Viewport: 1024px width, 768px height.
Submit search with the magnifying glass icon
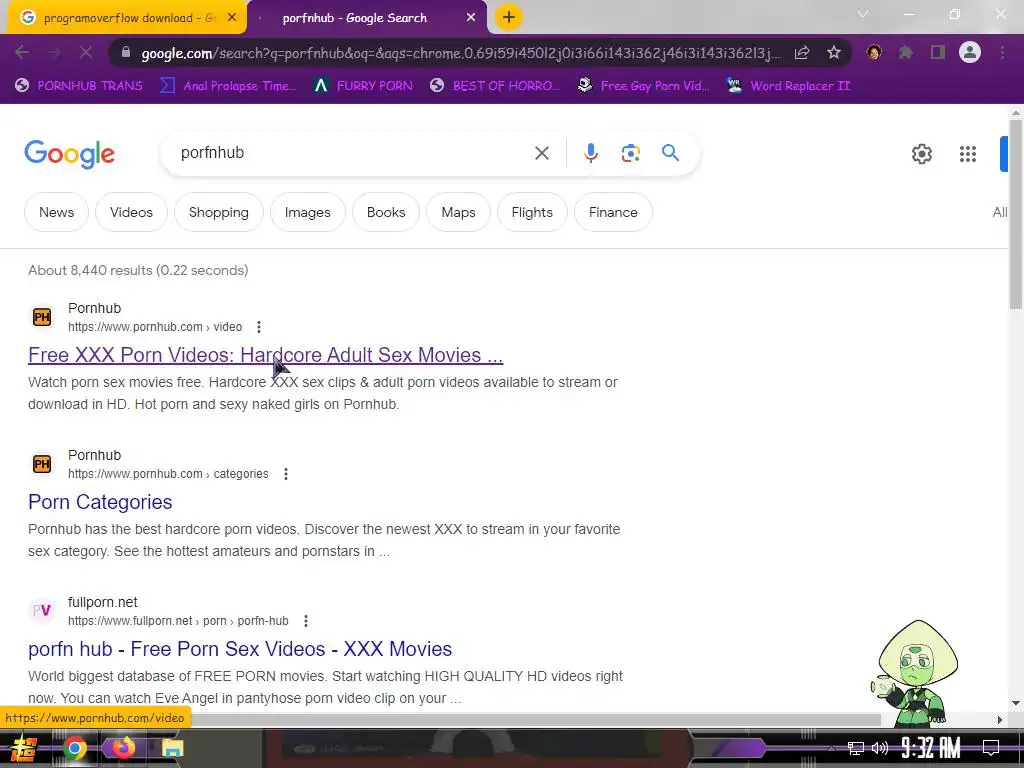(x=670, y=153)
